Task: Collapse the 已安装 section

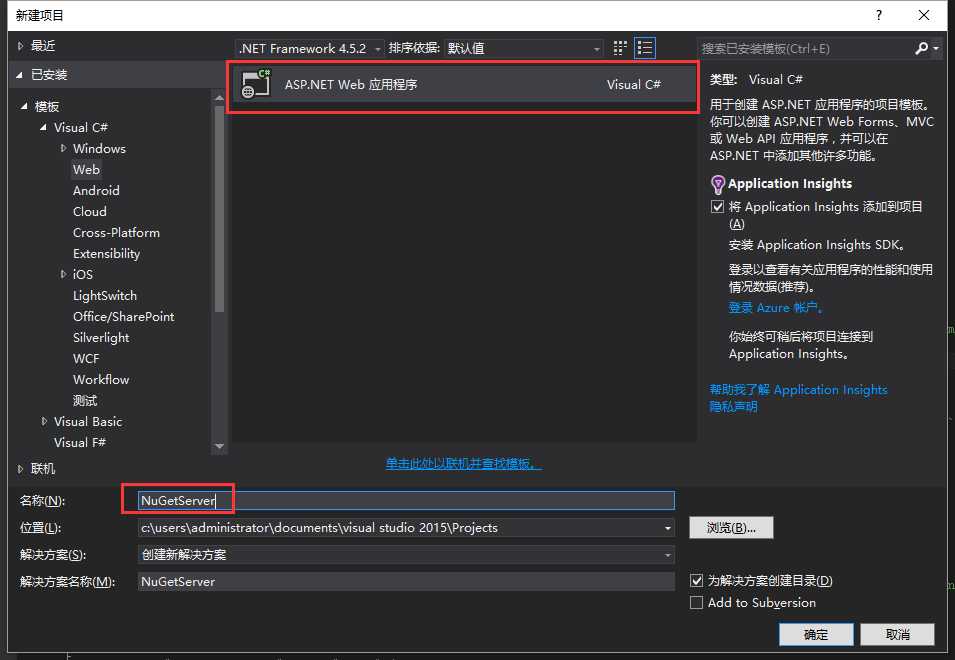Action: click(20, 75)
